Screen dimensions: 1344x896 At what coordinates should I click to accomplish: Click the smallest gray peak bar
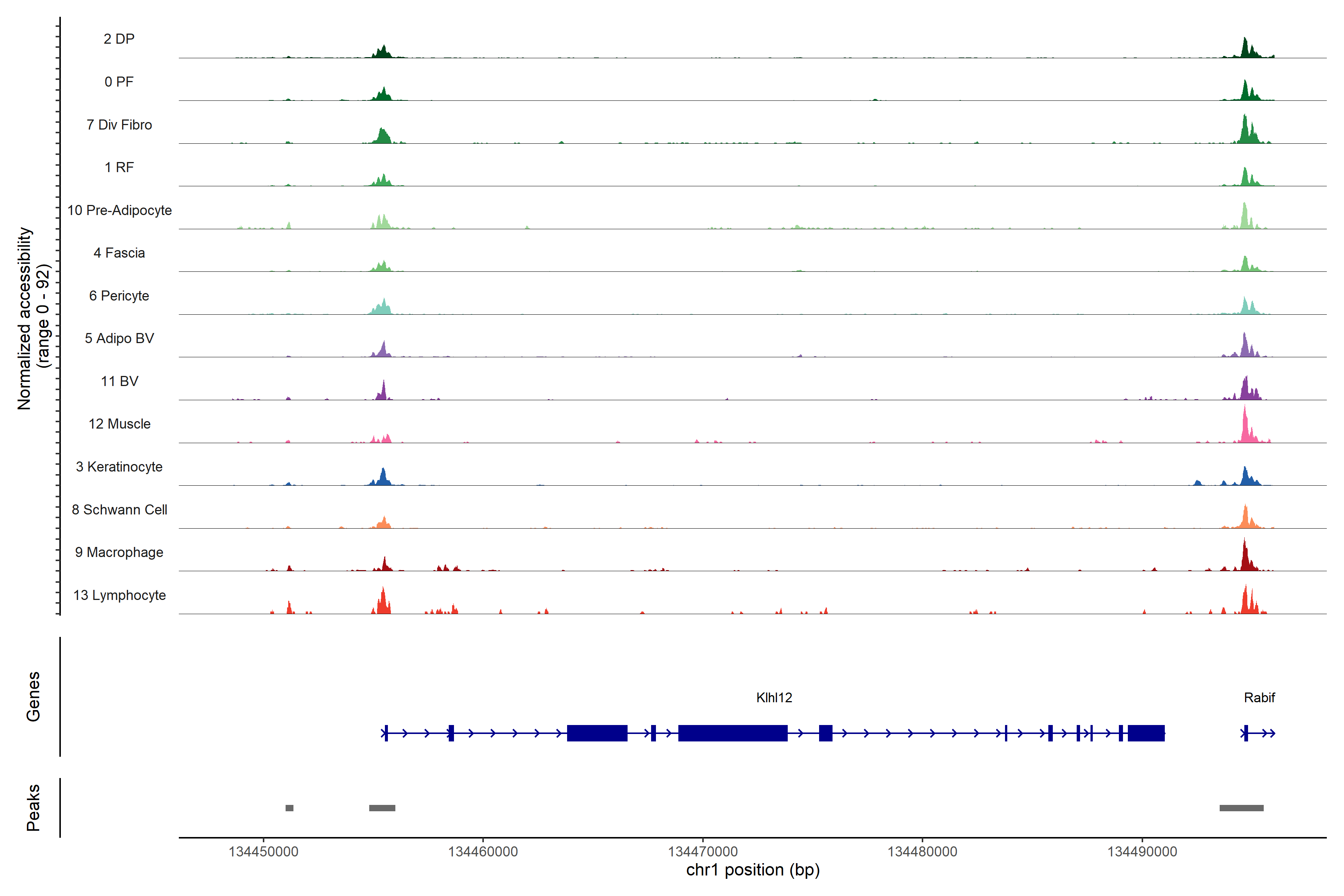coord(289,808)
